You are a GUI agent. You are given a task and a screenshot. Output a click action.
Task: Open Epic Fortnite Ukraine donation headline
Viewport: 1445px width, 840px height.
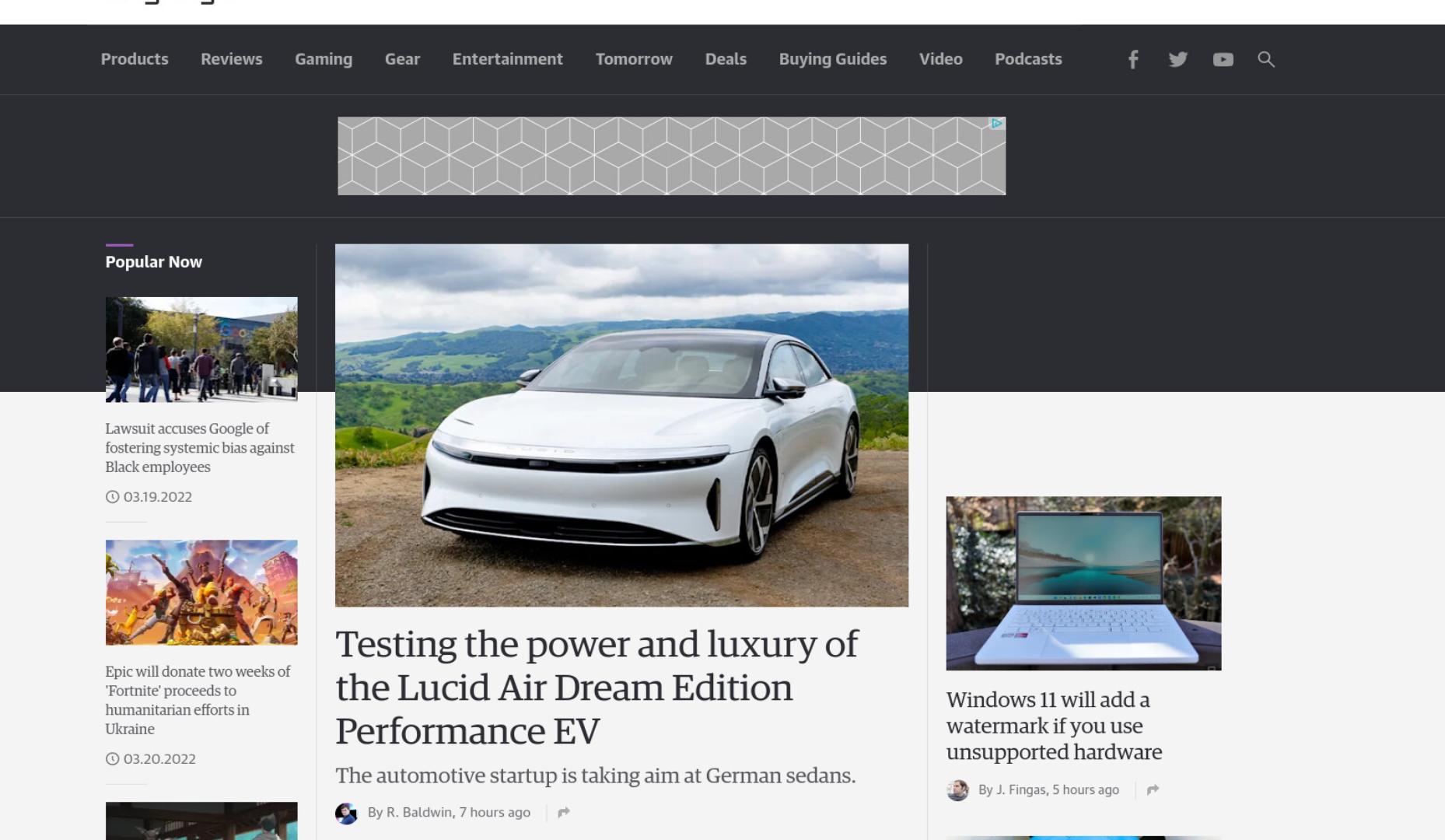pyautogui.click(x=198, y=700)
